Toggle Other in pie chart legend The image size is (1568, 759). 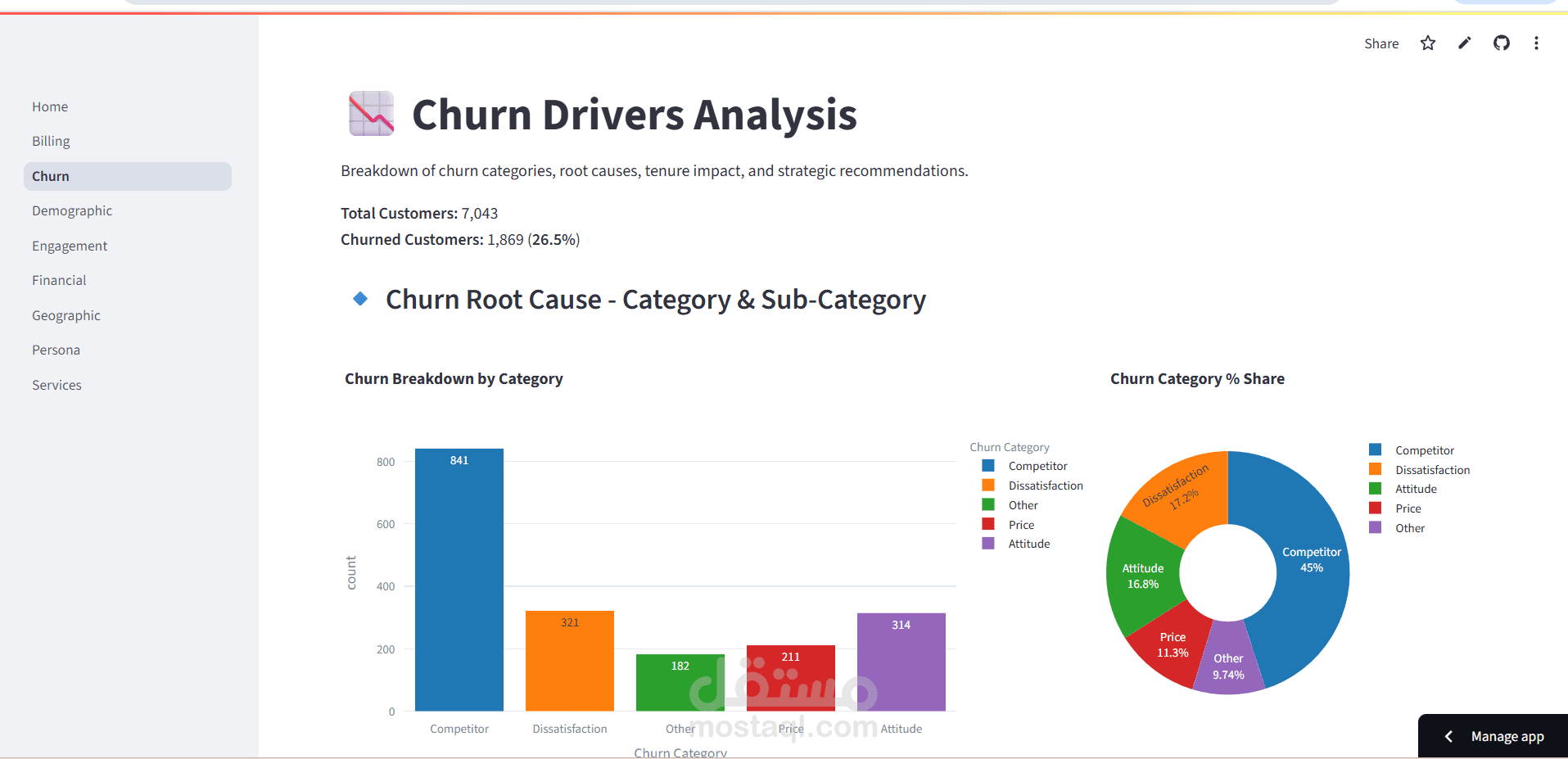tap(1398, 528)
